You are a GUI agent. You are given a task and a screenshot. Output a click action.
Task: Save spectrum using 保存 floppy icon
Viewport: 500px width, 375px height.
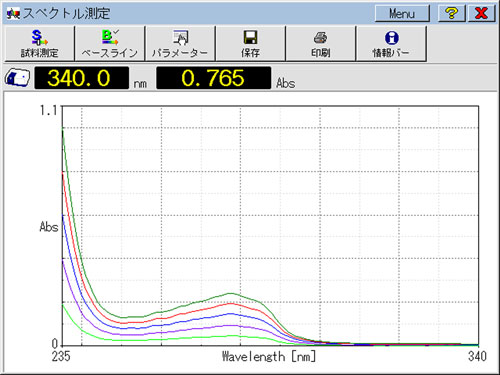click(250, 44)
